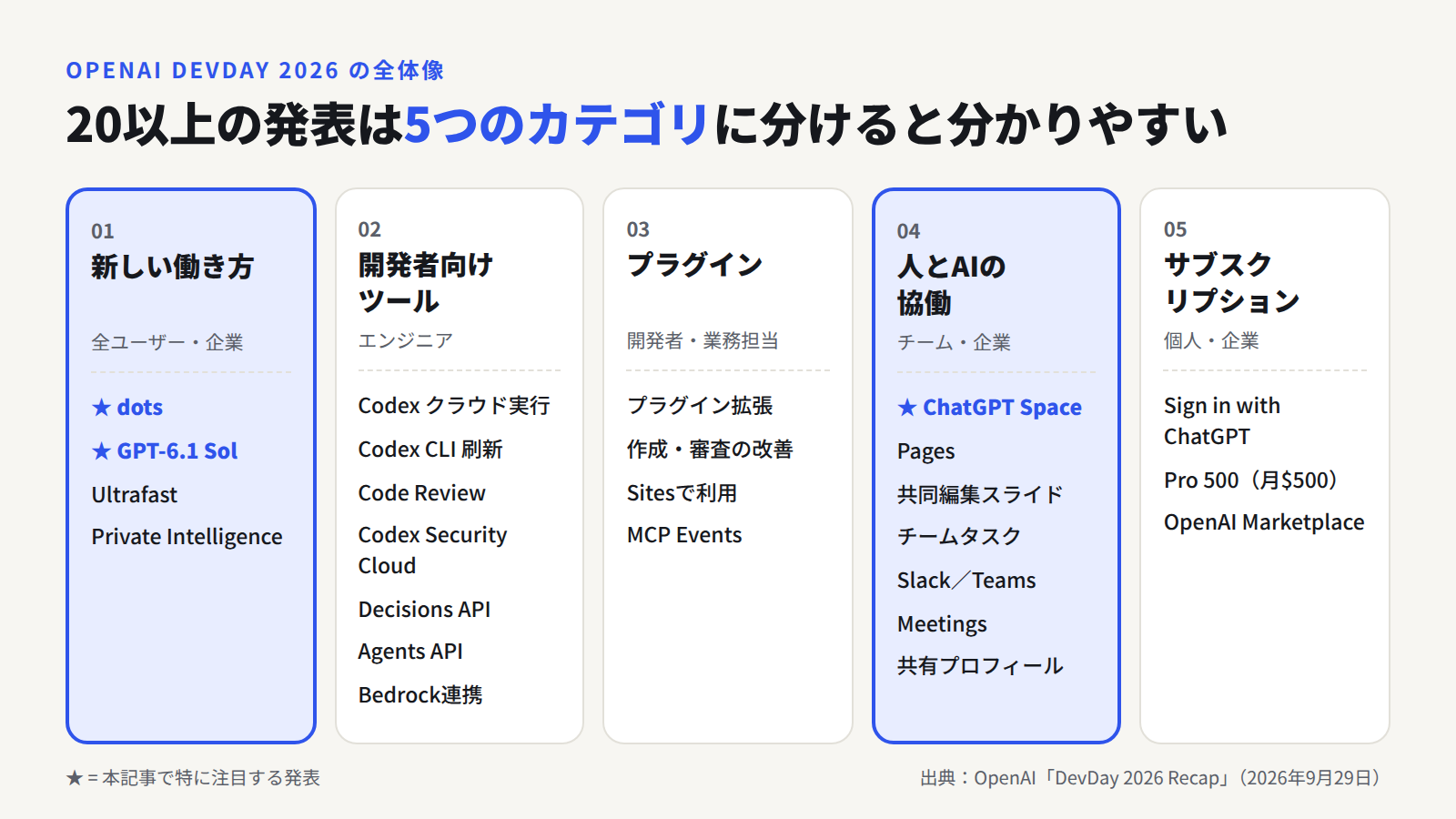The width and height of the screenshot is (1456, 819).
Task: Click the star icon beside GPT-6.1 Sol
Action: (x=101, y=451)
